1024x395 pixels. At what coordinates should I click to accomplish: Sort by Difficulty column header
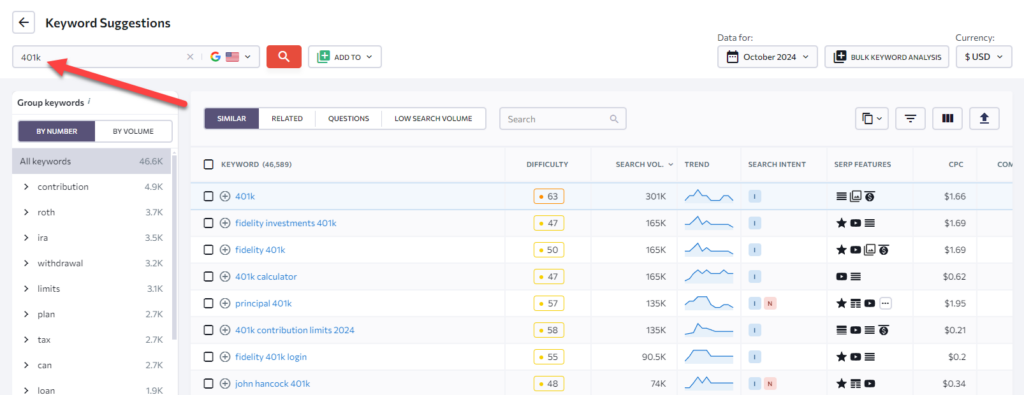547,165
